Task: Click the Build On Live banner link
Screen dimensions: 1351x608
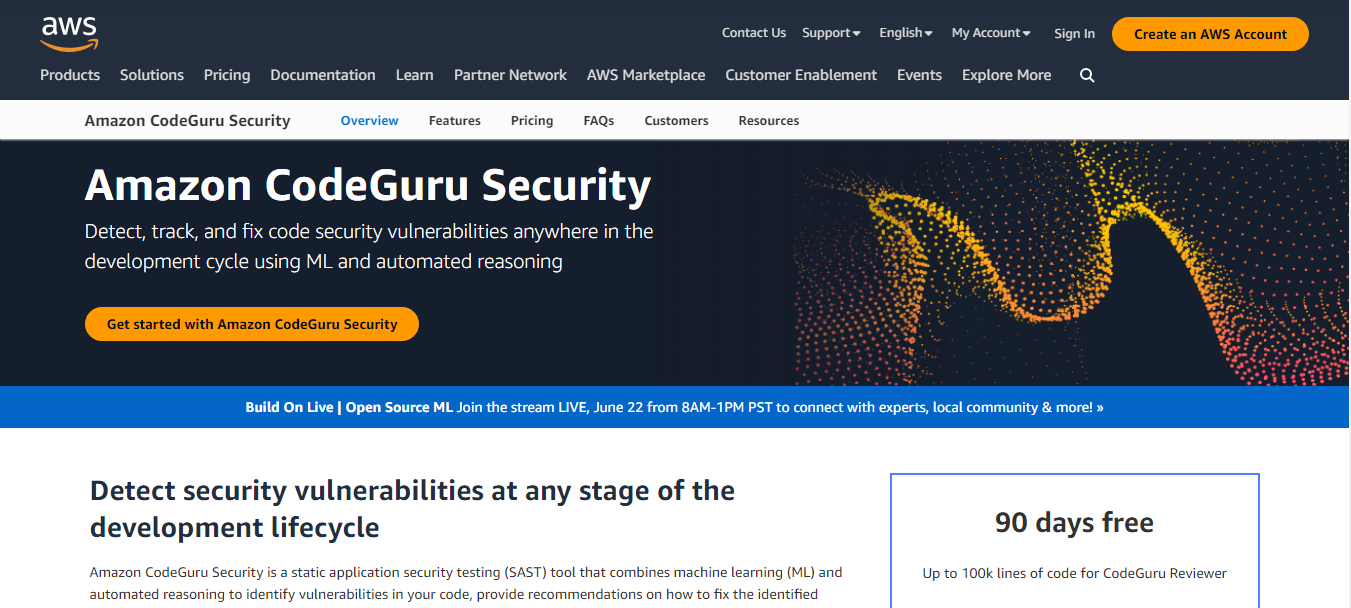Action: coord(674,408)
